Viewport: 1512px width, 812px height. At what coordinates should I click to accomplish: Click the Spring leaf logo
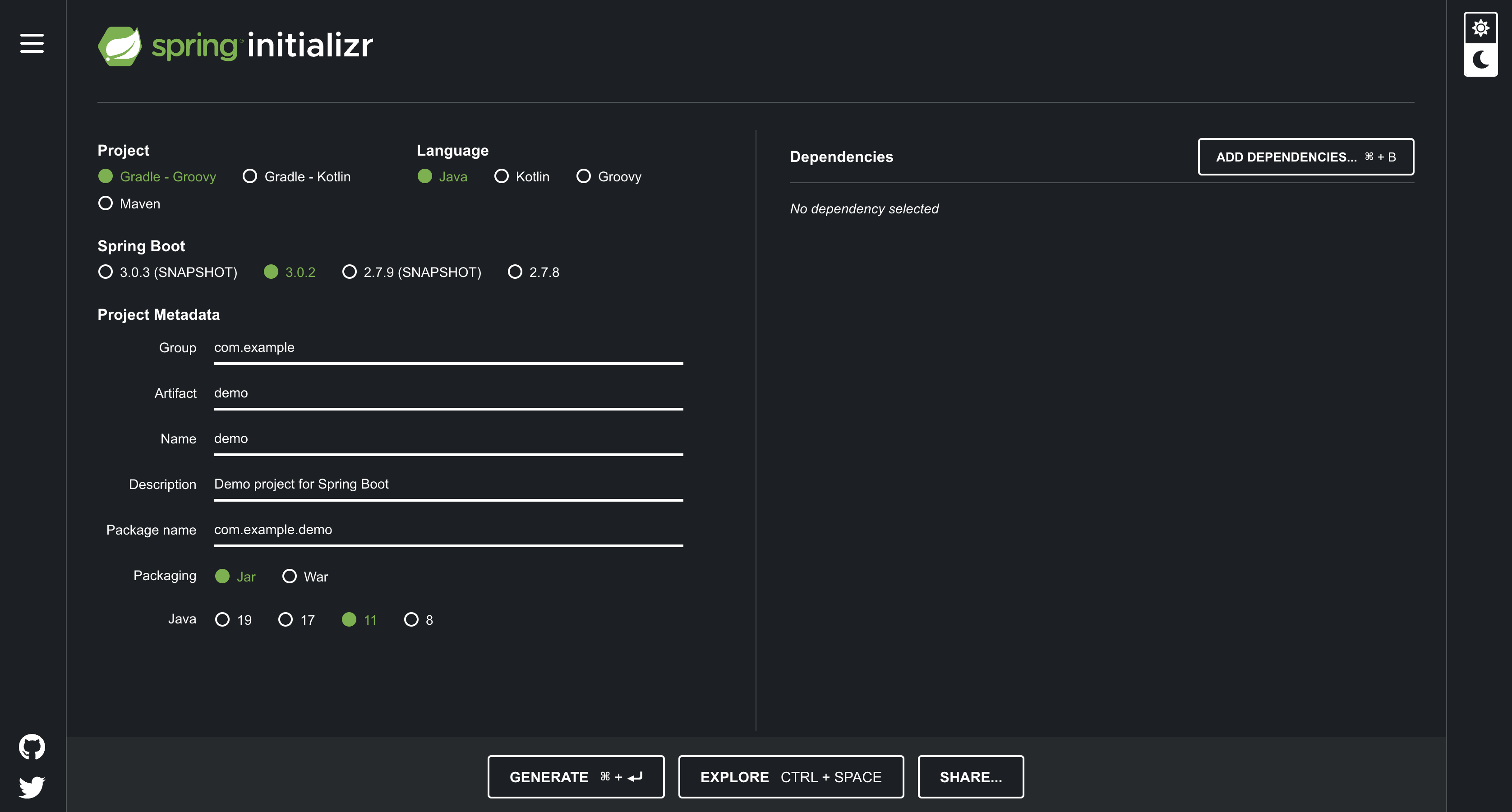point(120,46)
